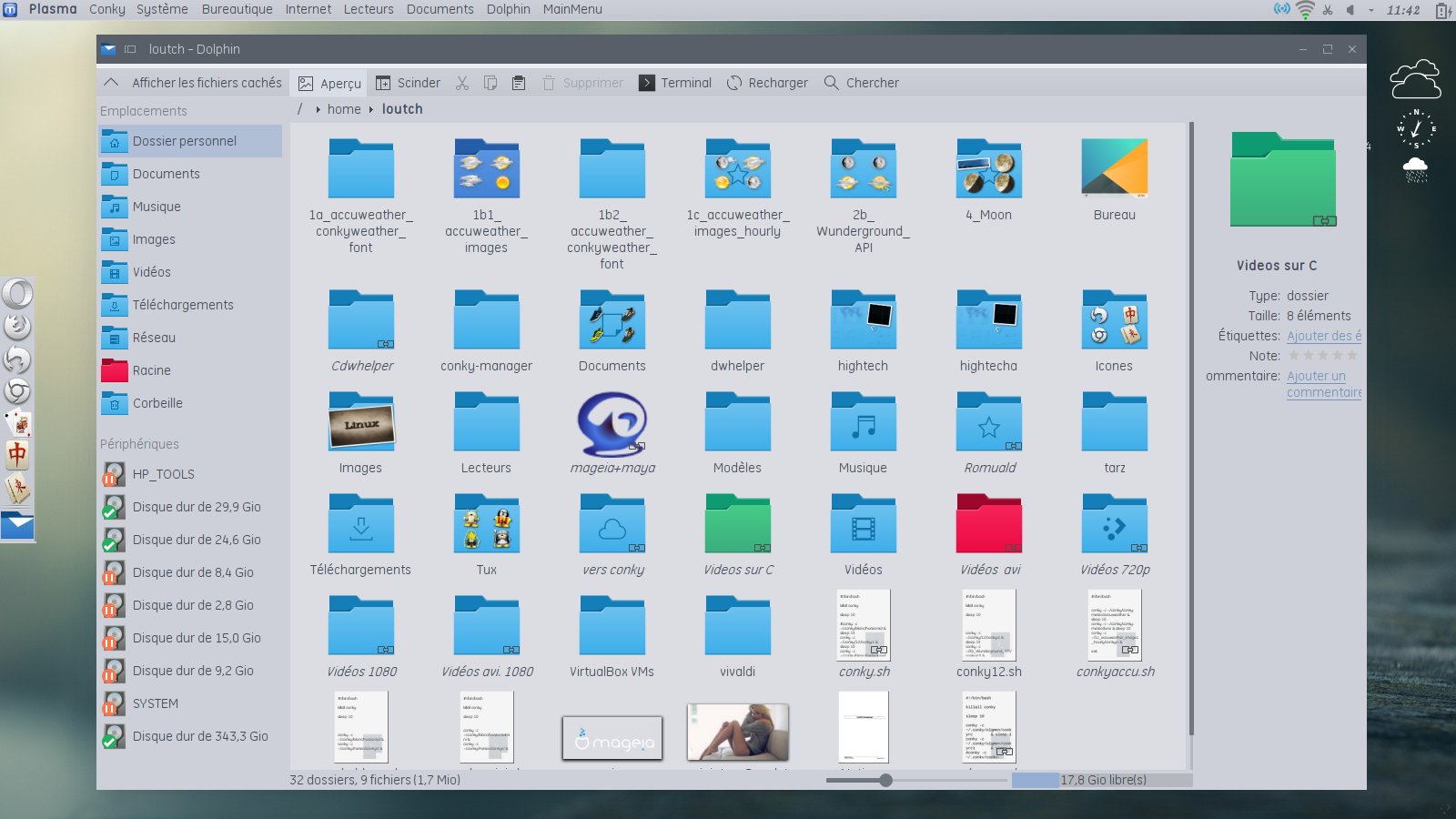Expand arrow before home breadcrumb
1456x819 pixels.
(x=318, y=109)
